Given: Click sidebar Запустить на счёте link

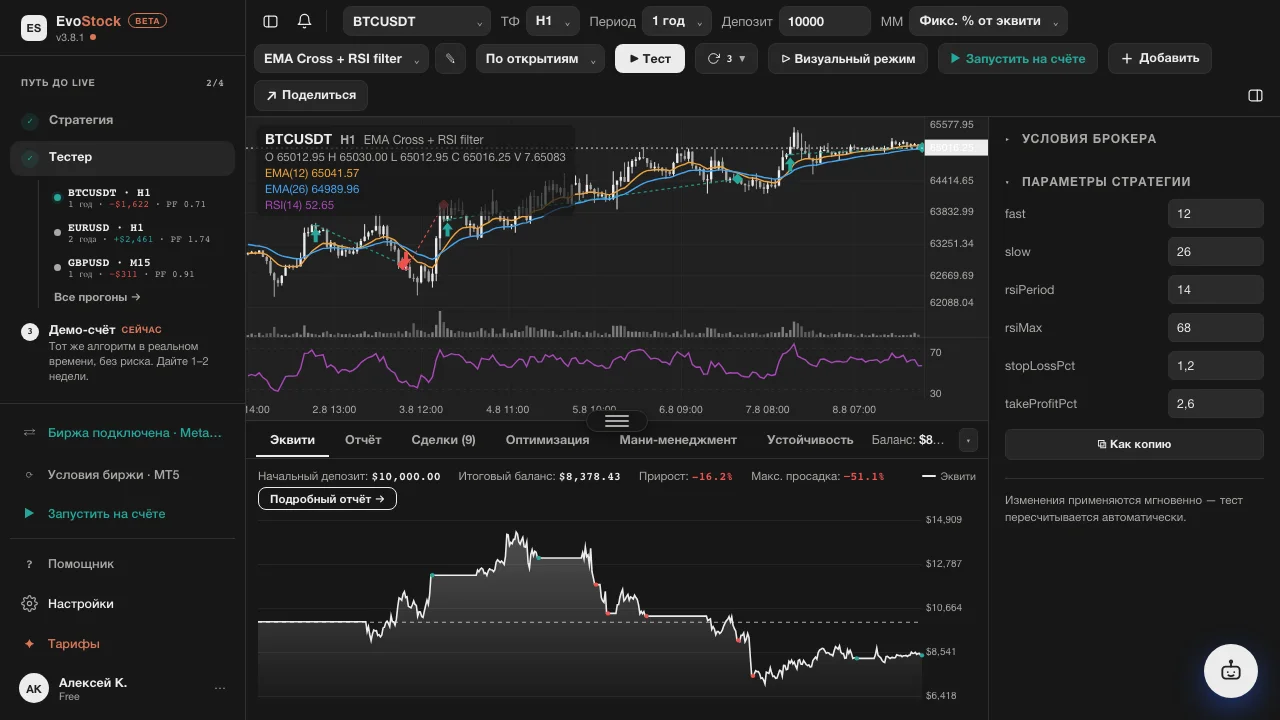Looking at the screenshot, I should click(x=122, y=514).
